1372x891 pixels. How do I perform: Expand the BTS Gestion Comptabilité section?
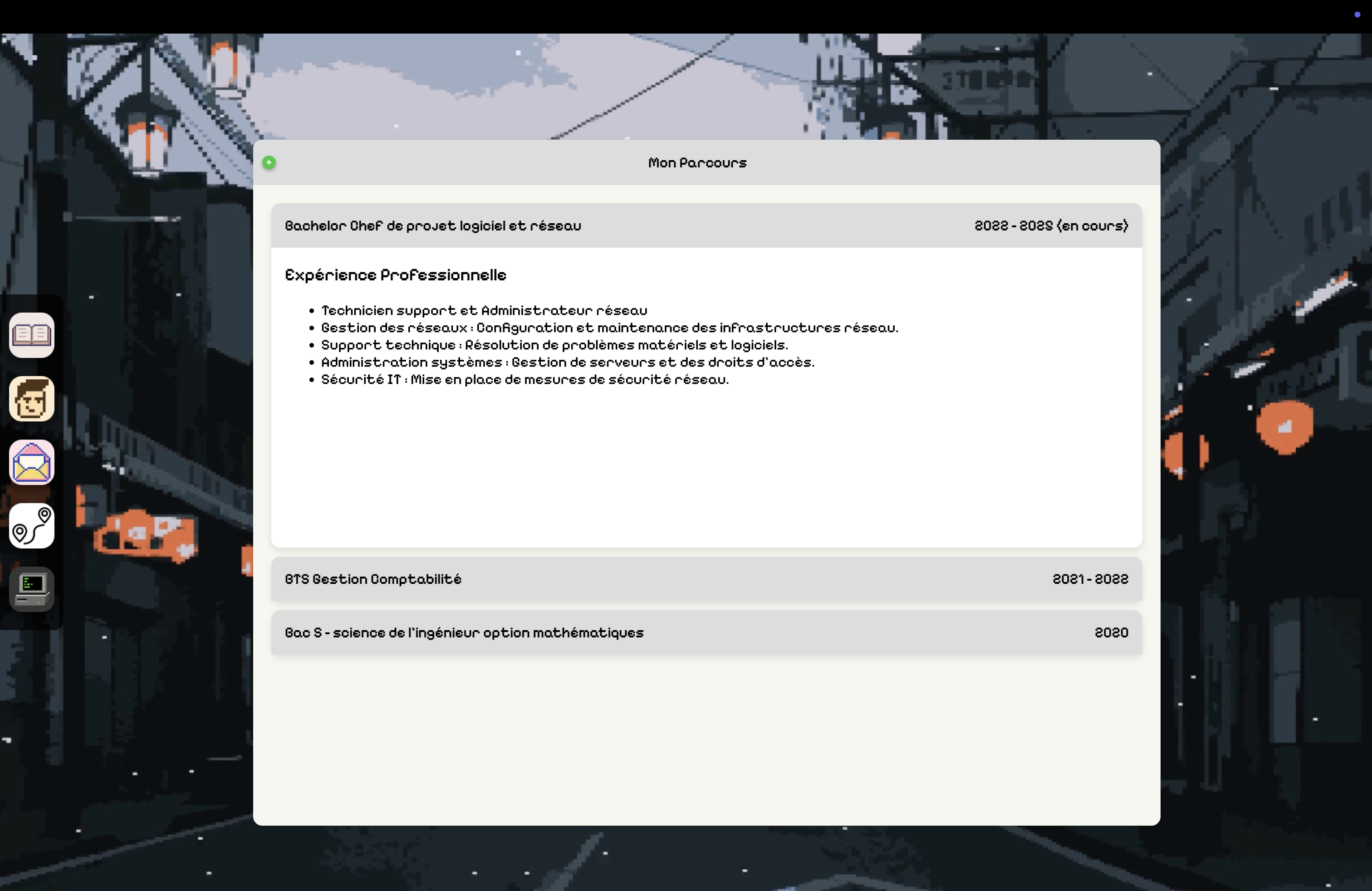706,578
